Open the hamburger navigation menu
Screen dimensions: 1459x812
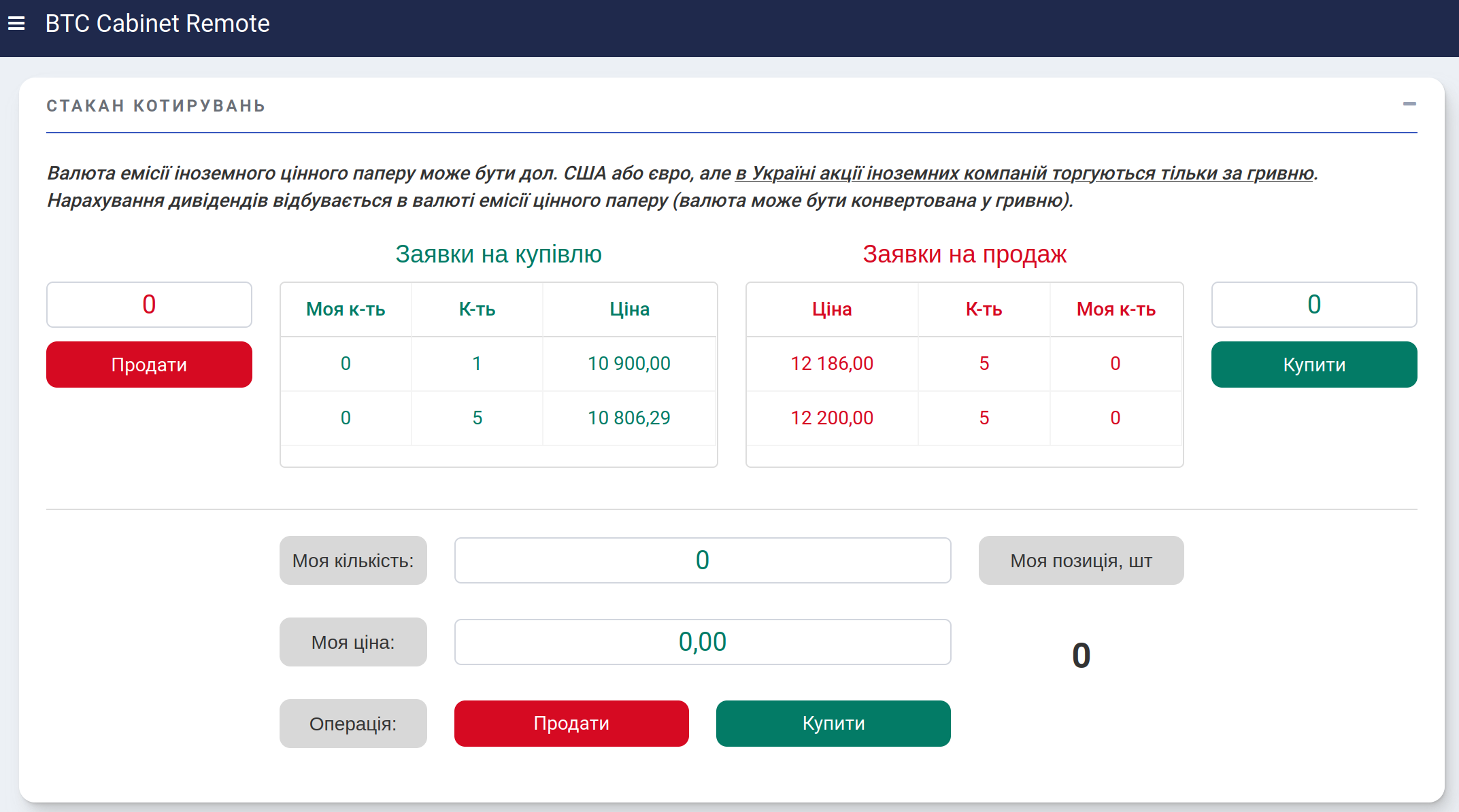click(16, 24)
